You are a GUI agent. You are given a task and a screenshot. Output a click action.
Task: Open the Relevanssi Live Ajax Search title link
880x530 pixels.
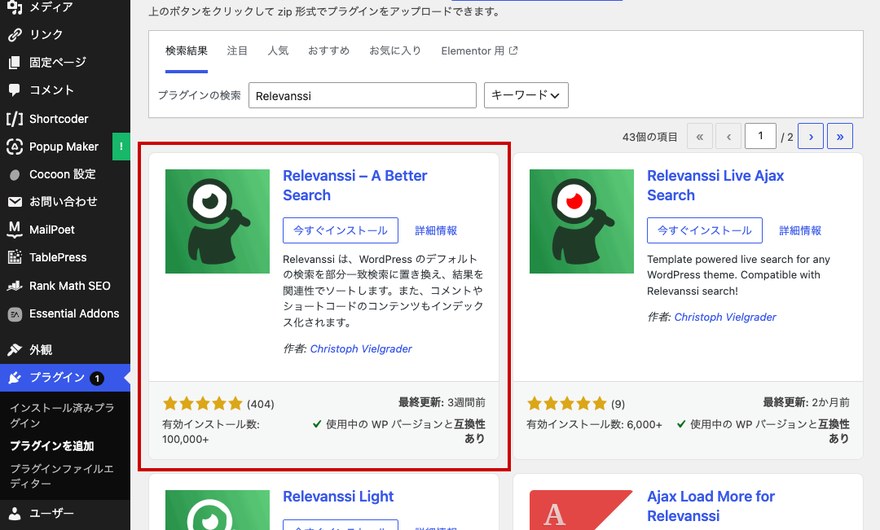pos(716,185)
